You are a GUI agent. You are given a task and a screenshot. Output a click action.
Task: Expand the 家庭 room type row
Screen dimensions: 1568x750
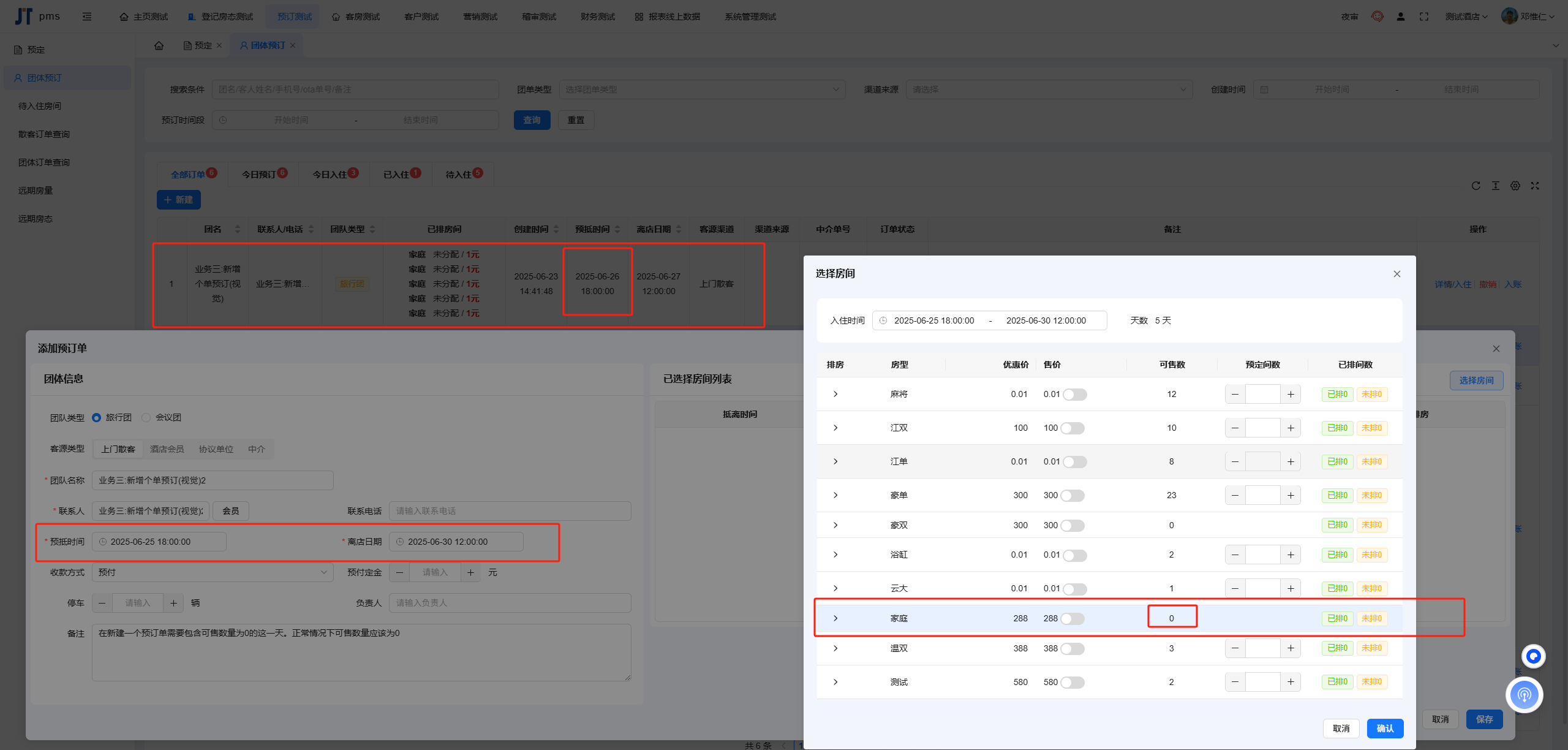click(835, 618)
